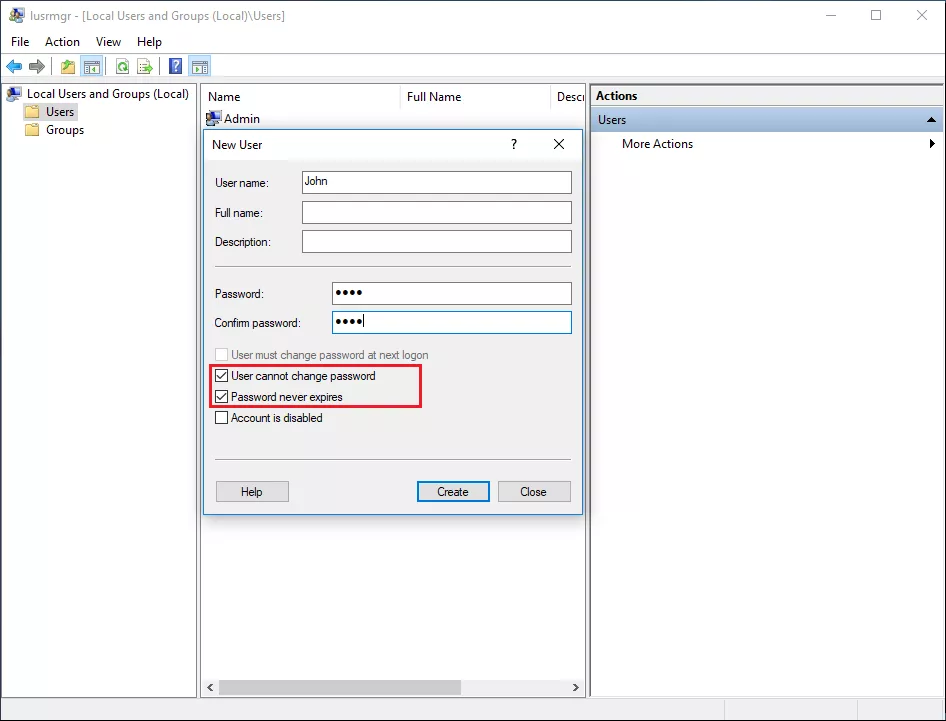Enable Account is disabled
Image resolution: width=946 pixels, height=721 pixels.
[221, 418]
